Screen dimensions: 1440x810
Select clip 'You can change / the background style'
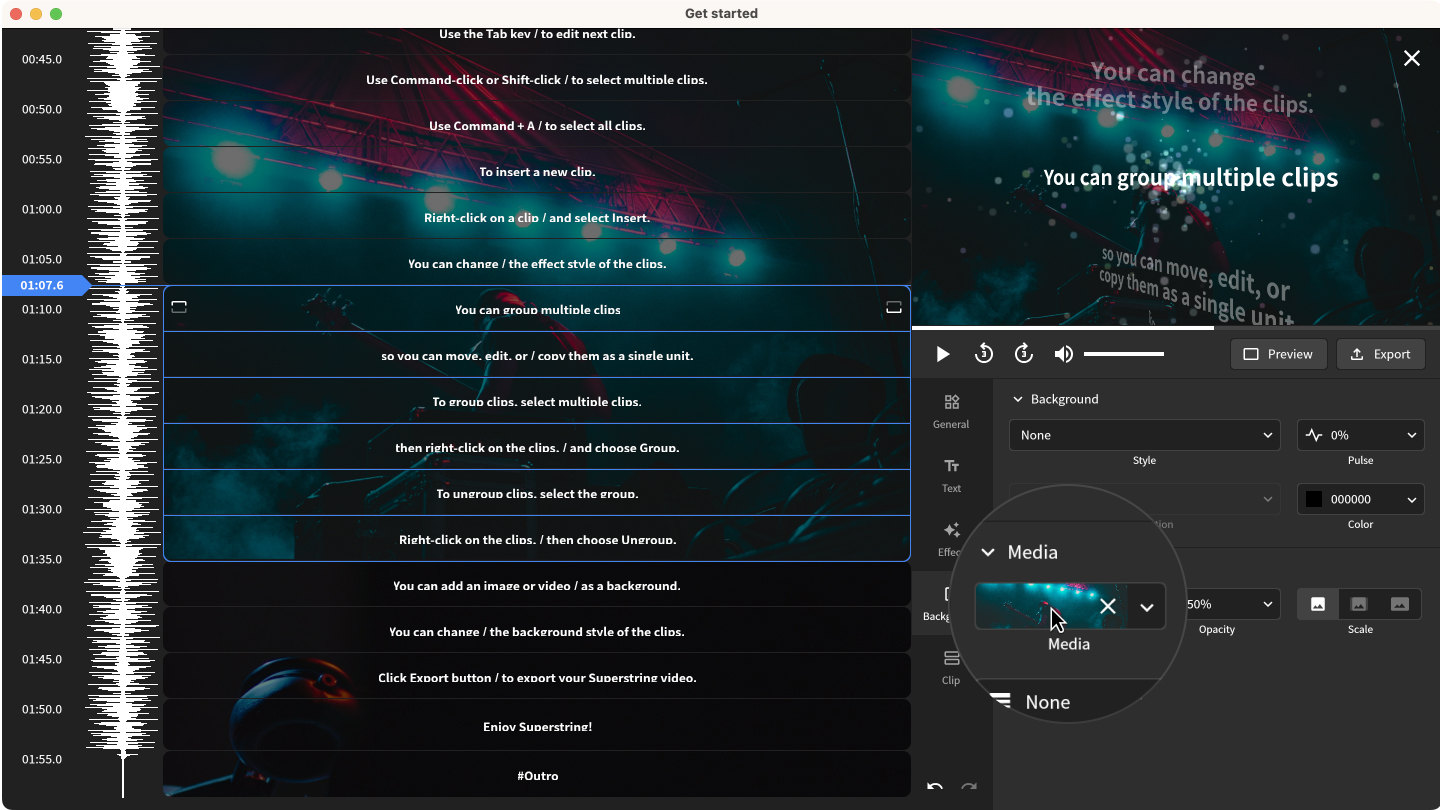[537, 630]
